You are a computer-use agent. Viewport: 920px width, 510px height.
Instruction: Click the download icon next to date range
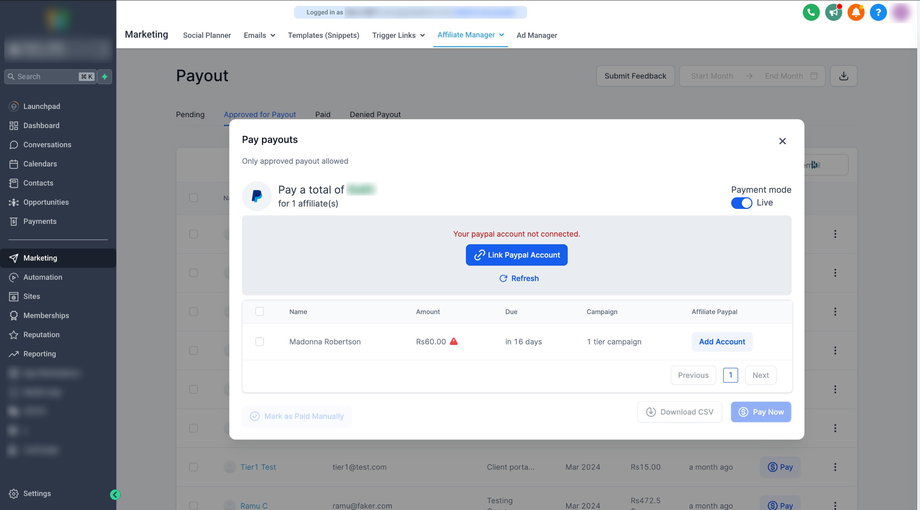coord(844,76)
